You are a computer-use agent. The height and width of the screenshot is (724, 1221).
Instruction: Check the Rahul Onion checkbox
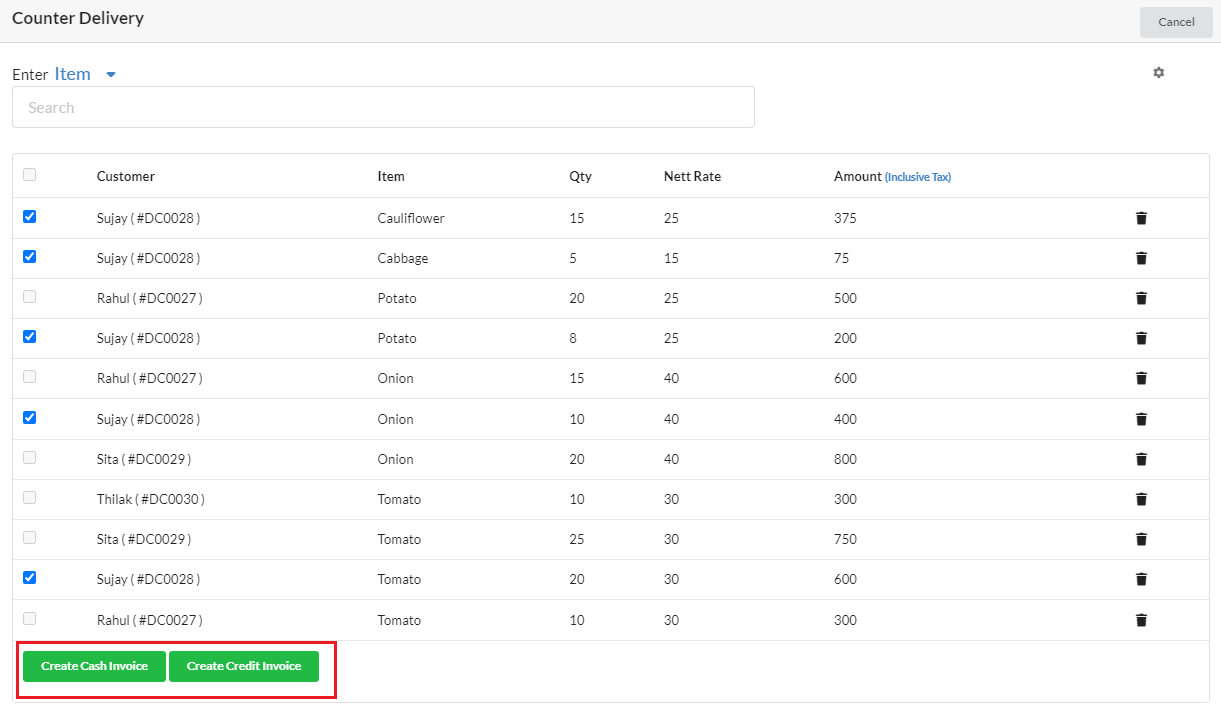(x=30, y=377)
